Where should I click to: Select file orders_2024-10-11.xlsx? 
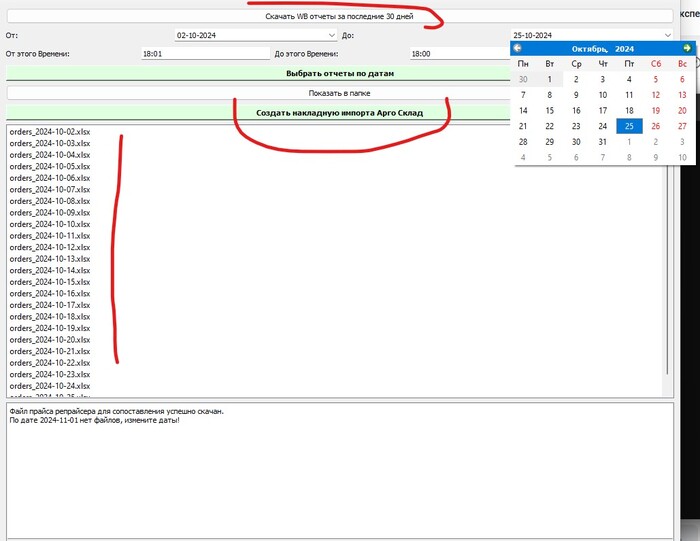point(50,236)
